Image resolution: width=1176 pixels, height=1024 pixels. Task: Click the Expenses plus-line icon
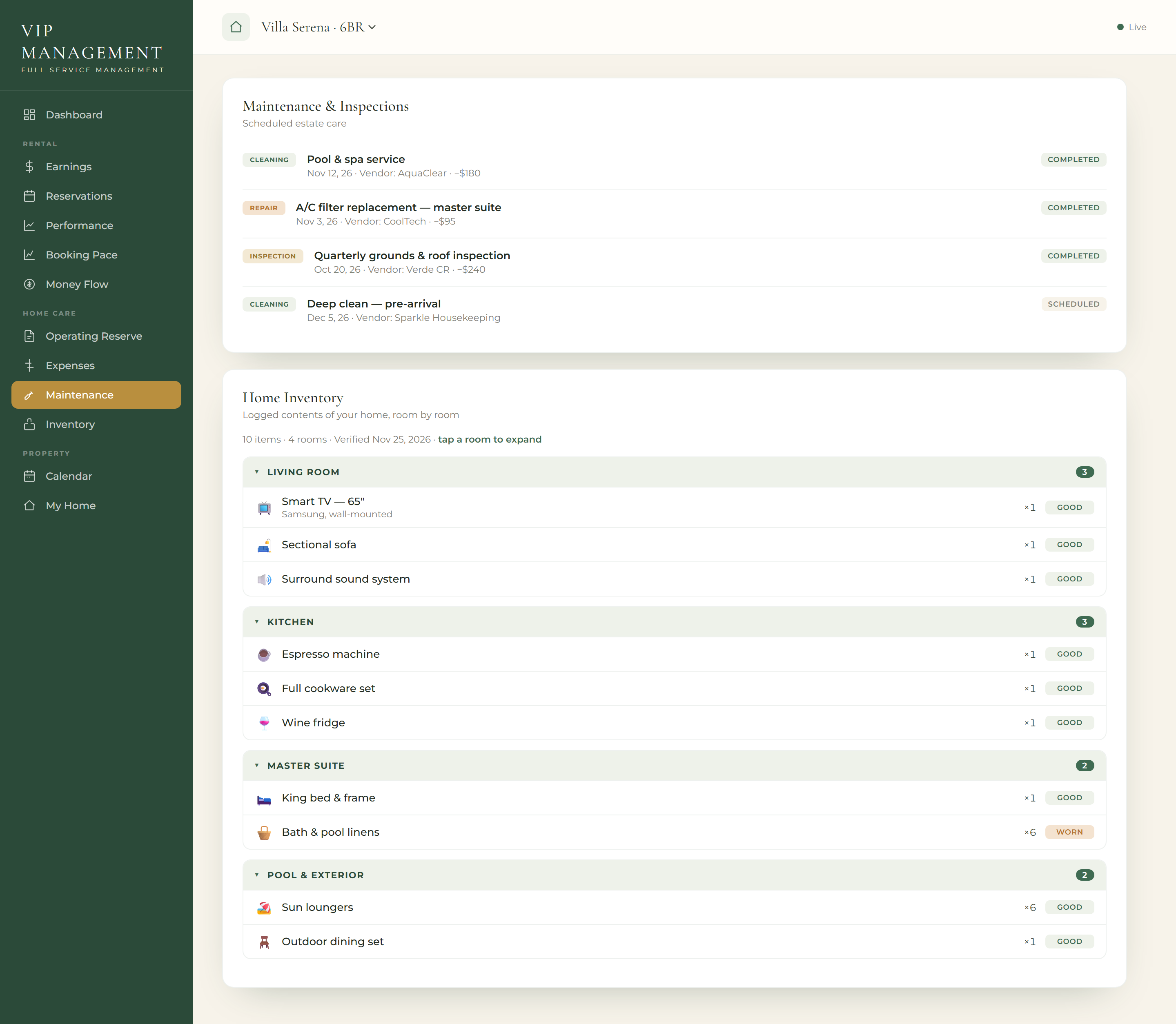pyautogui.click(x=30, y=366)
